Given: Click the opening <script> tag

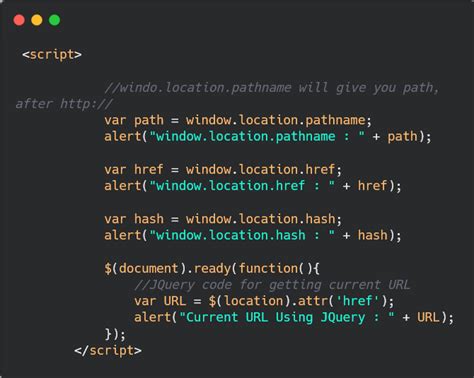Looking at the screenshot, I should pos(52,54).
